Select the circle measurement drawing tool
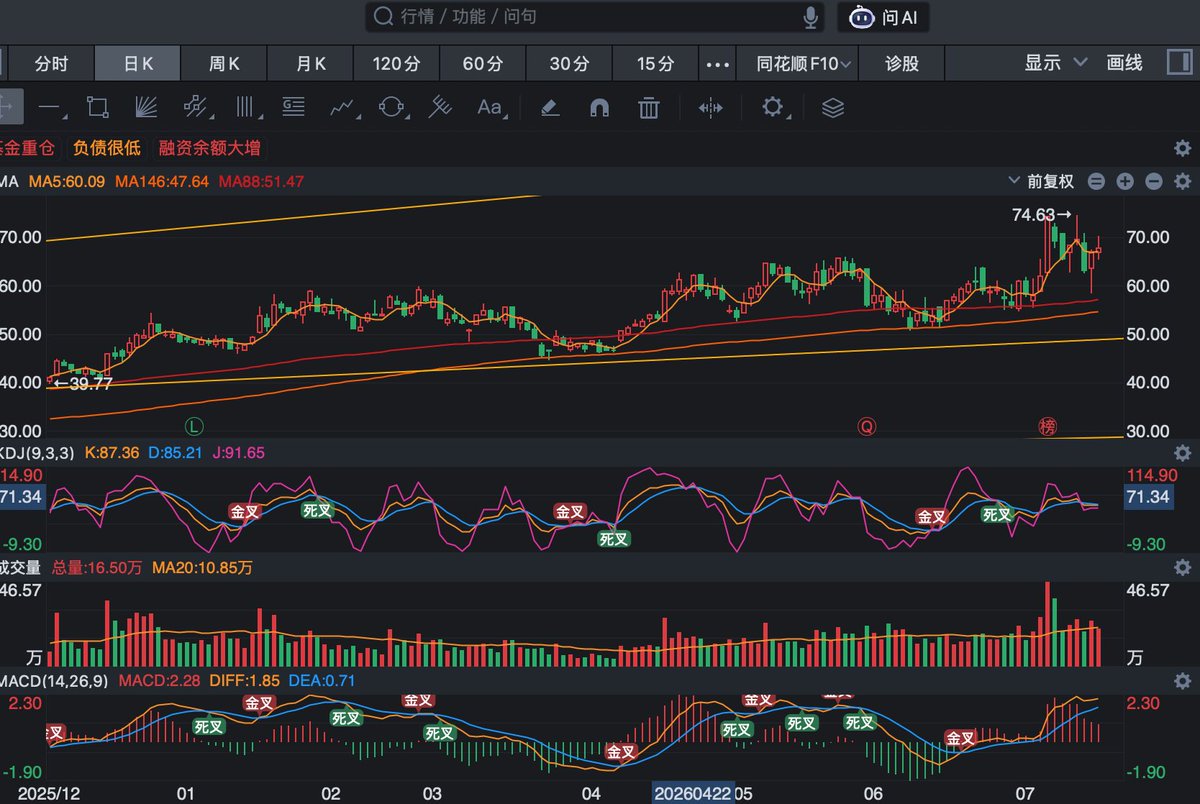The height and width of the screenshot is (804, 1200). [x=391, y=107]
